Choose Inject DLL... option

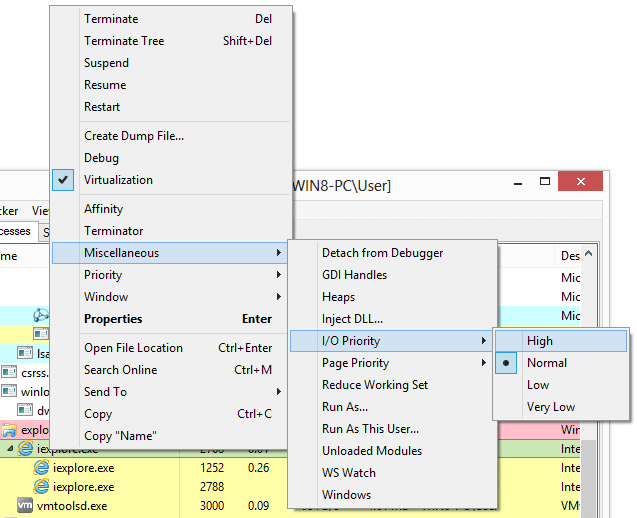(392, 319)
